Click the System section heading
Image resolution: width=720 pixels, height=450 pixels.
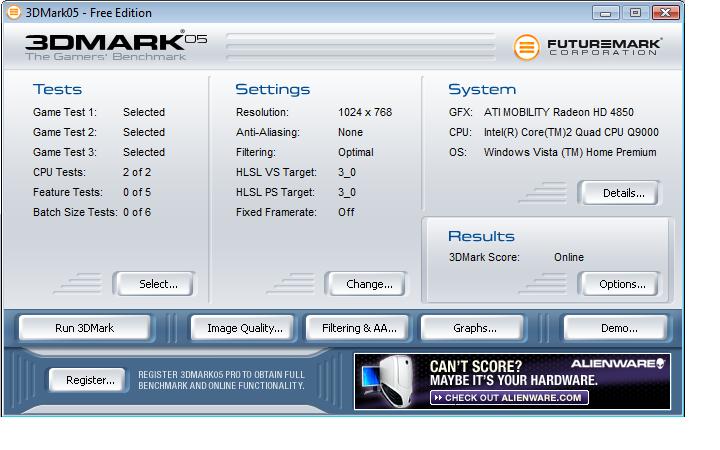point(482,89)
